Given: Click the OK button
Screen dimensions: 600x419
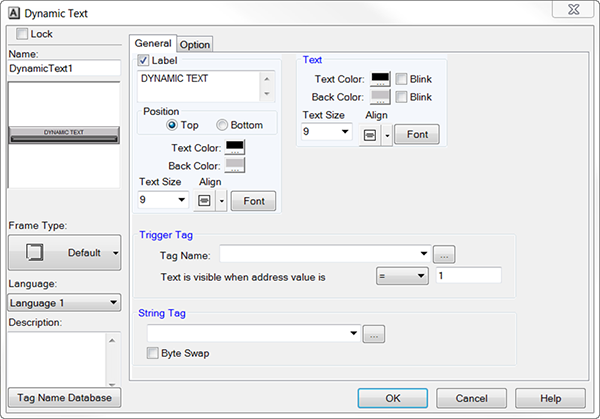Looking at the screenshot, I should coord(393,398).
